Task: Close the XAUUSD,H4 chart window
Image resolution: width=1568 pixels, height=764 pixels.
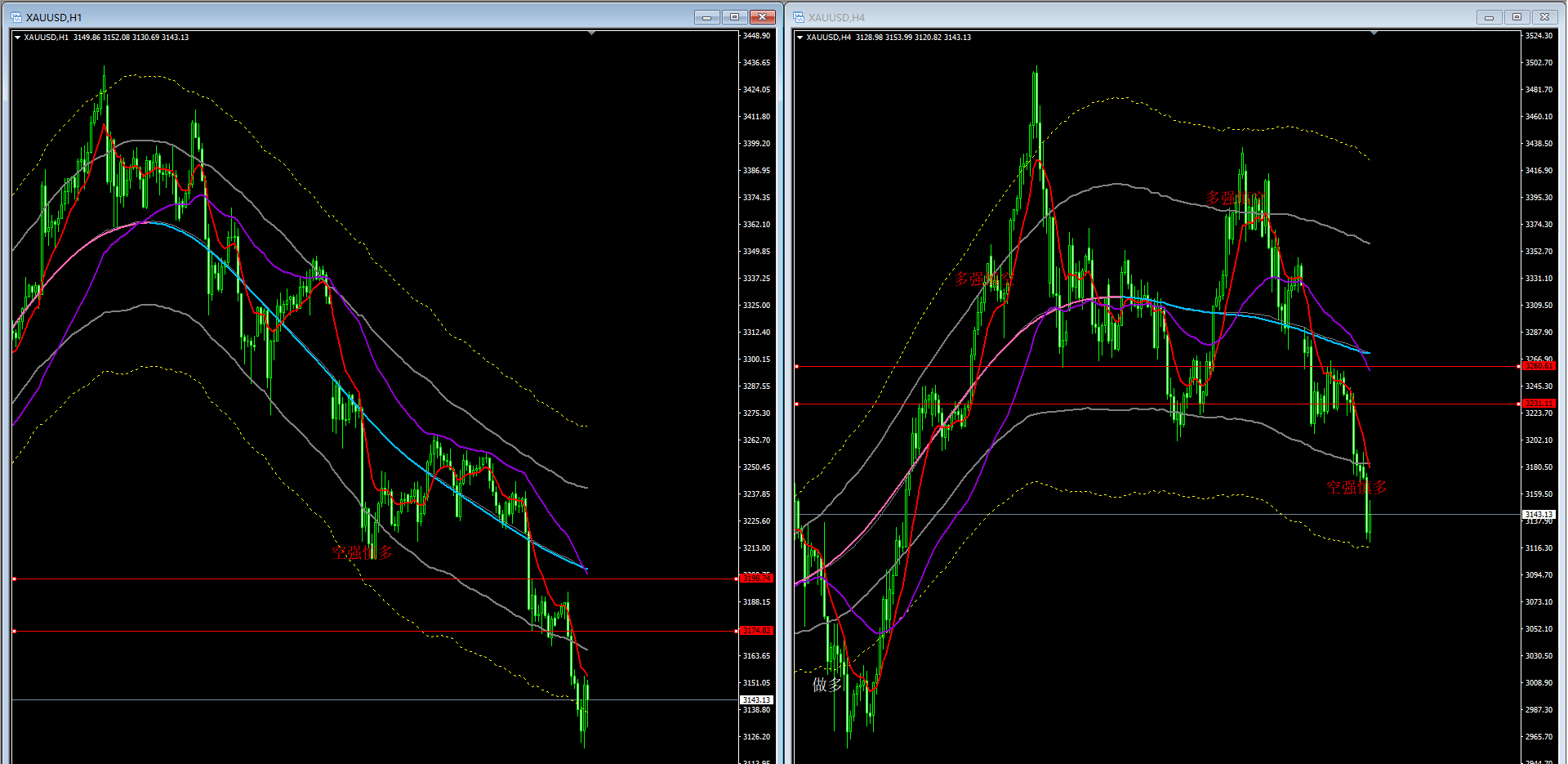Action: click(1545, 17)
